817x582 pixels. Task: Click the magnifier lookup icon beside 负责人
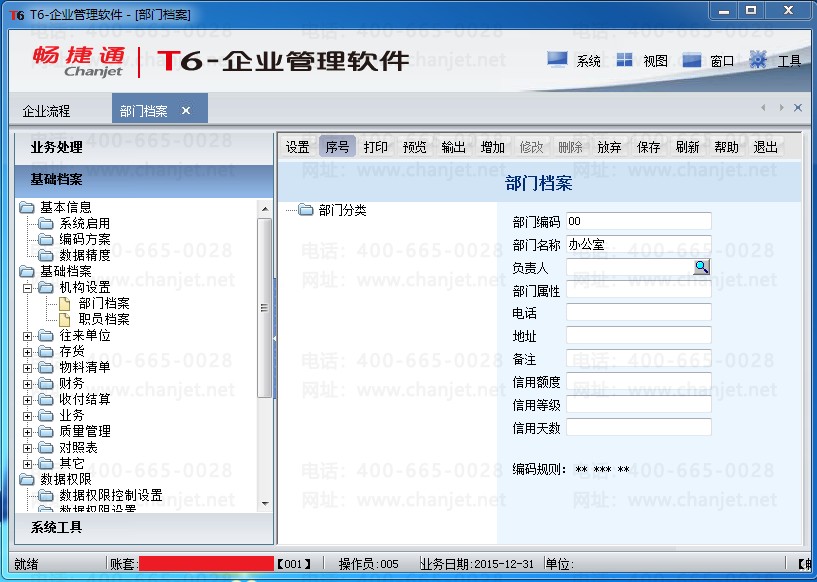[x=702, y=267]
